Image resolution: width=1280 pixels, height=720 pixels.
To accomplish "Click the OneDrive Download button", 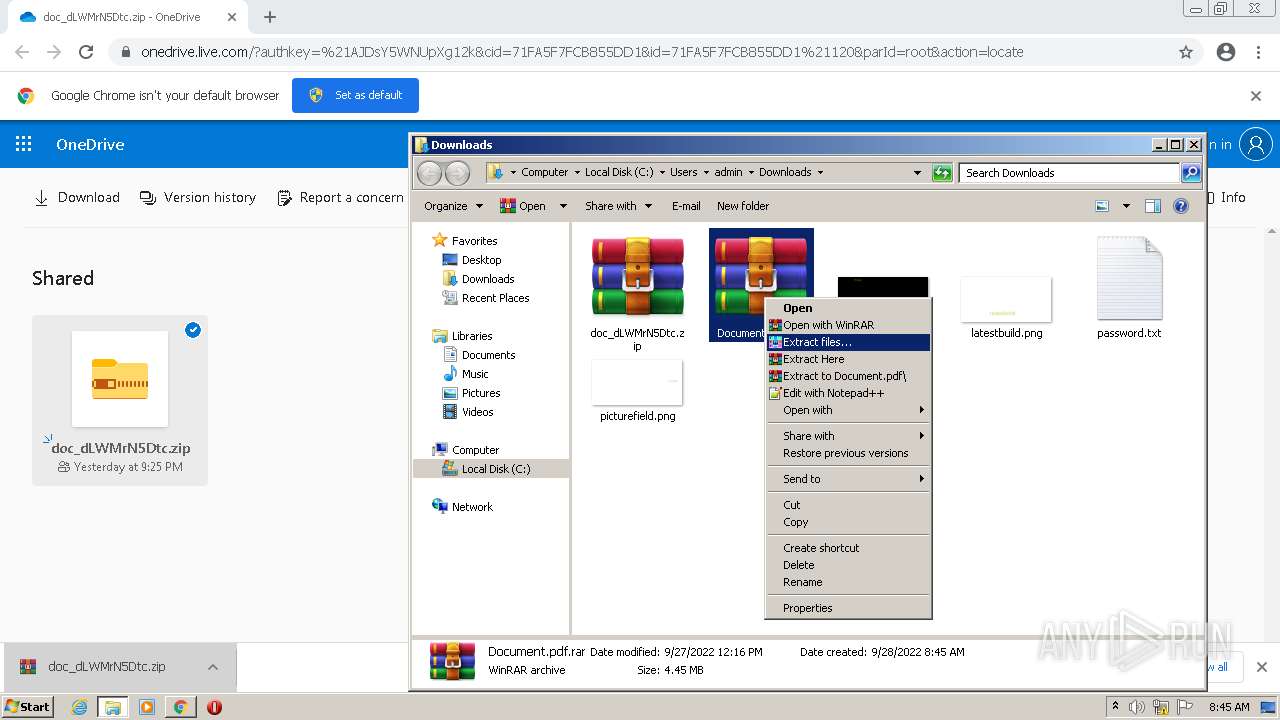I will (x=77, y=198).
